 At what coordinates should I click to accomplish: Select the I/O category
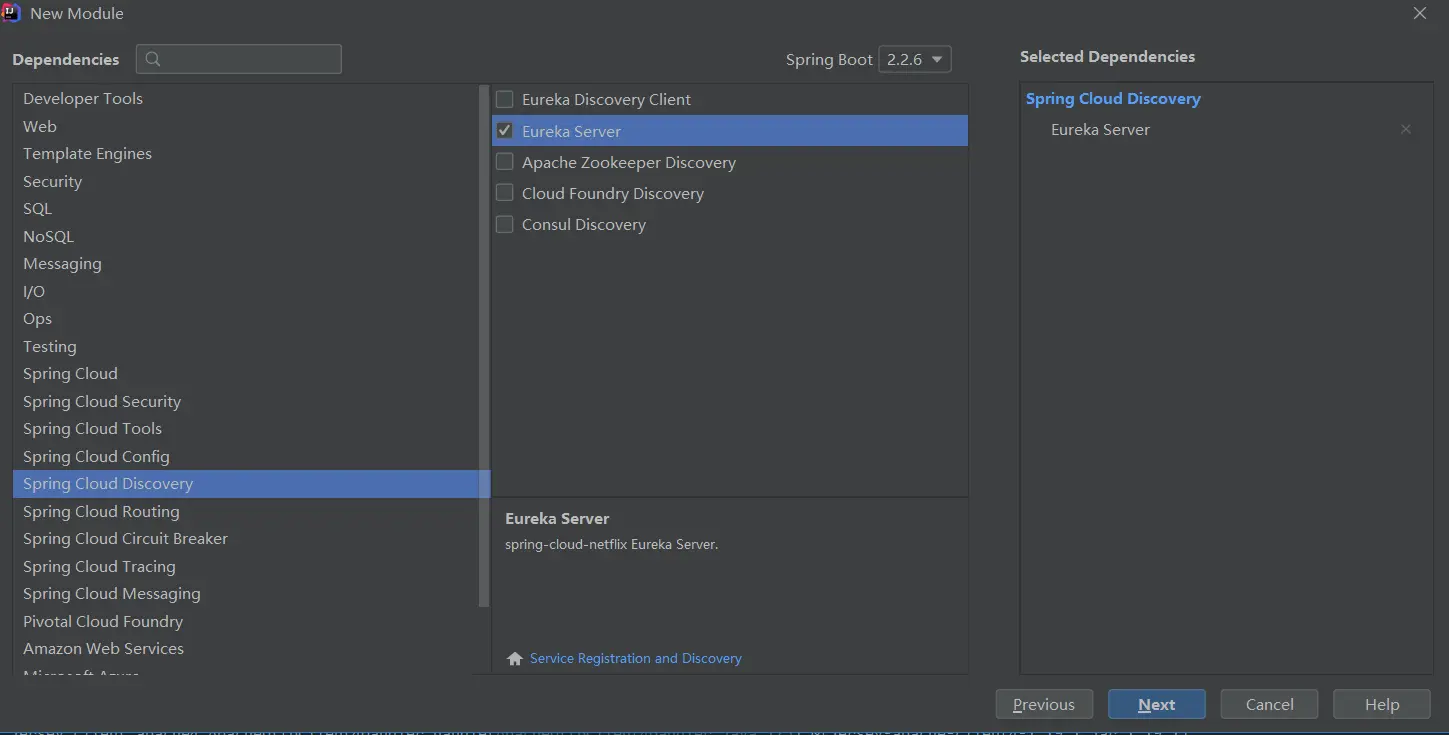tap(247, 291)
